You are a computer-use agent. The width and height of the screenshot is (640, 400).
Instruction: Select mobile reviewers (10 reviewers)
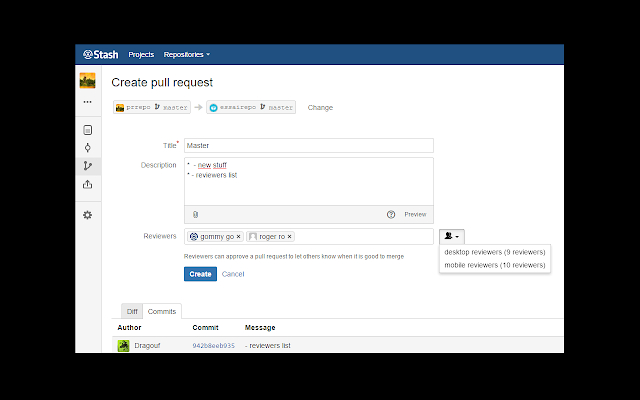(x=495, y=265)
